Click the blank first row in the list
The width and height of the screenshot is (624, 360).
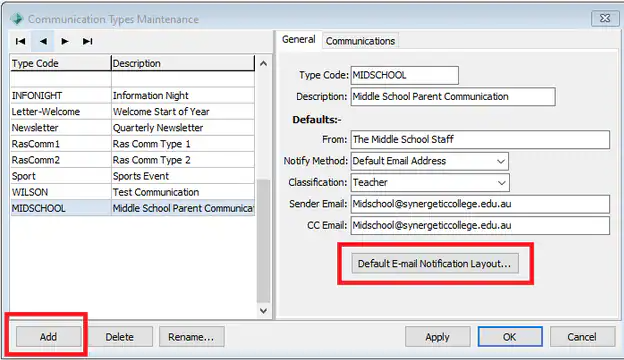pos(133,80)
